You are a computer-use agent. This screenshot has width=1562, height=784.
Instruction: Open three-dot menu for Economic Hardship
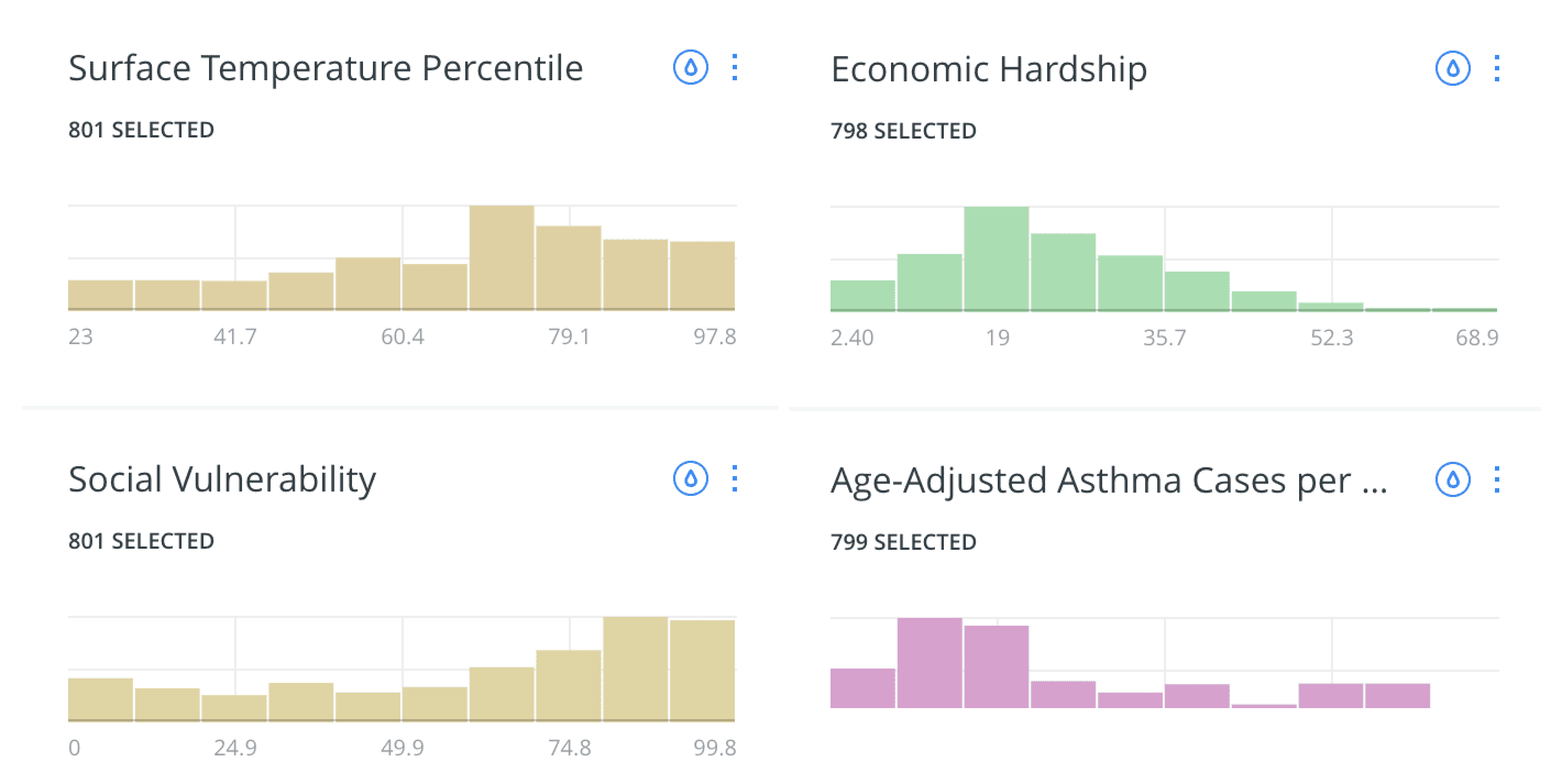(x=1497, y=69)
